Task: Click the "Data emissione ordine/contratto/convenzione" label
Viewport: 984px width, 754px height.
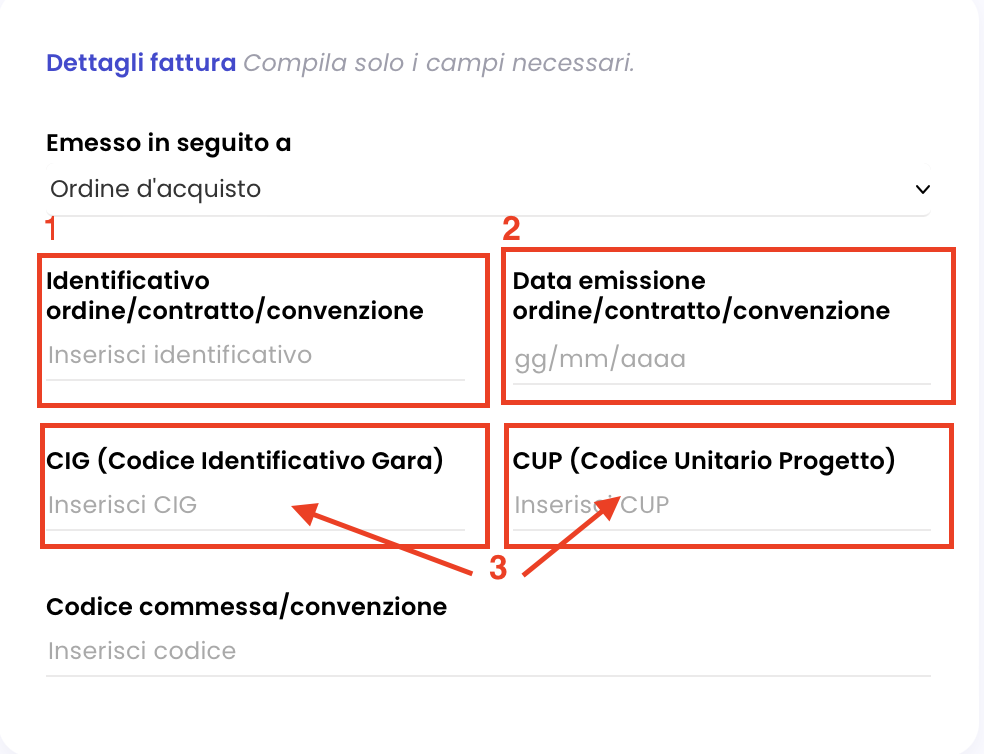Action: click(x=701, y=296)
